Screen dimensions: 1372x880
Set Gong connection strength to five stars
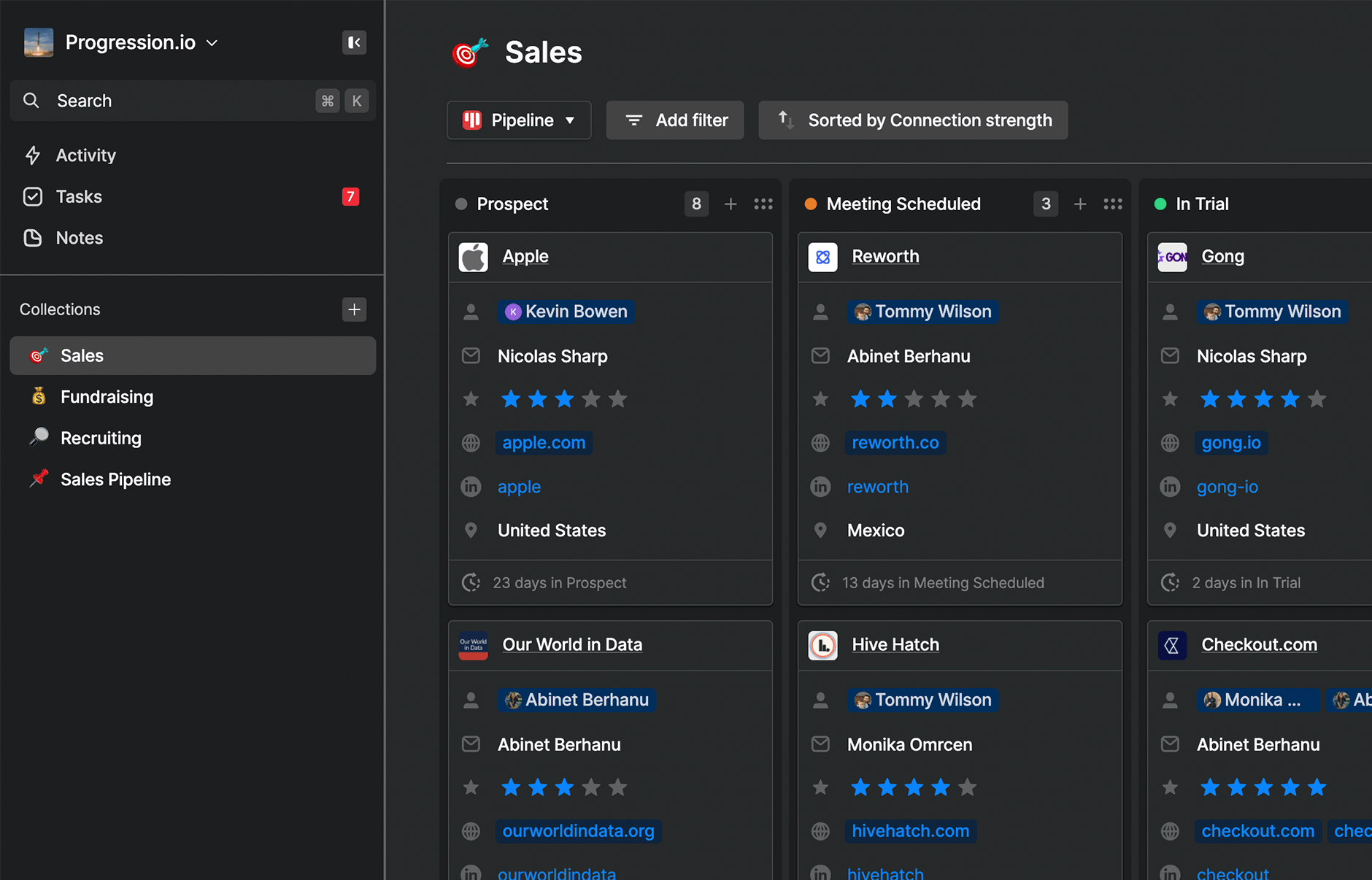[x=1317, y=399]
